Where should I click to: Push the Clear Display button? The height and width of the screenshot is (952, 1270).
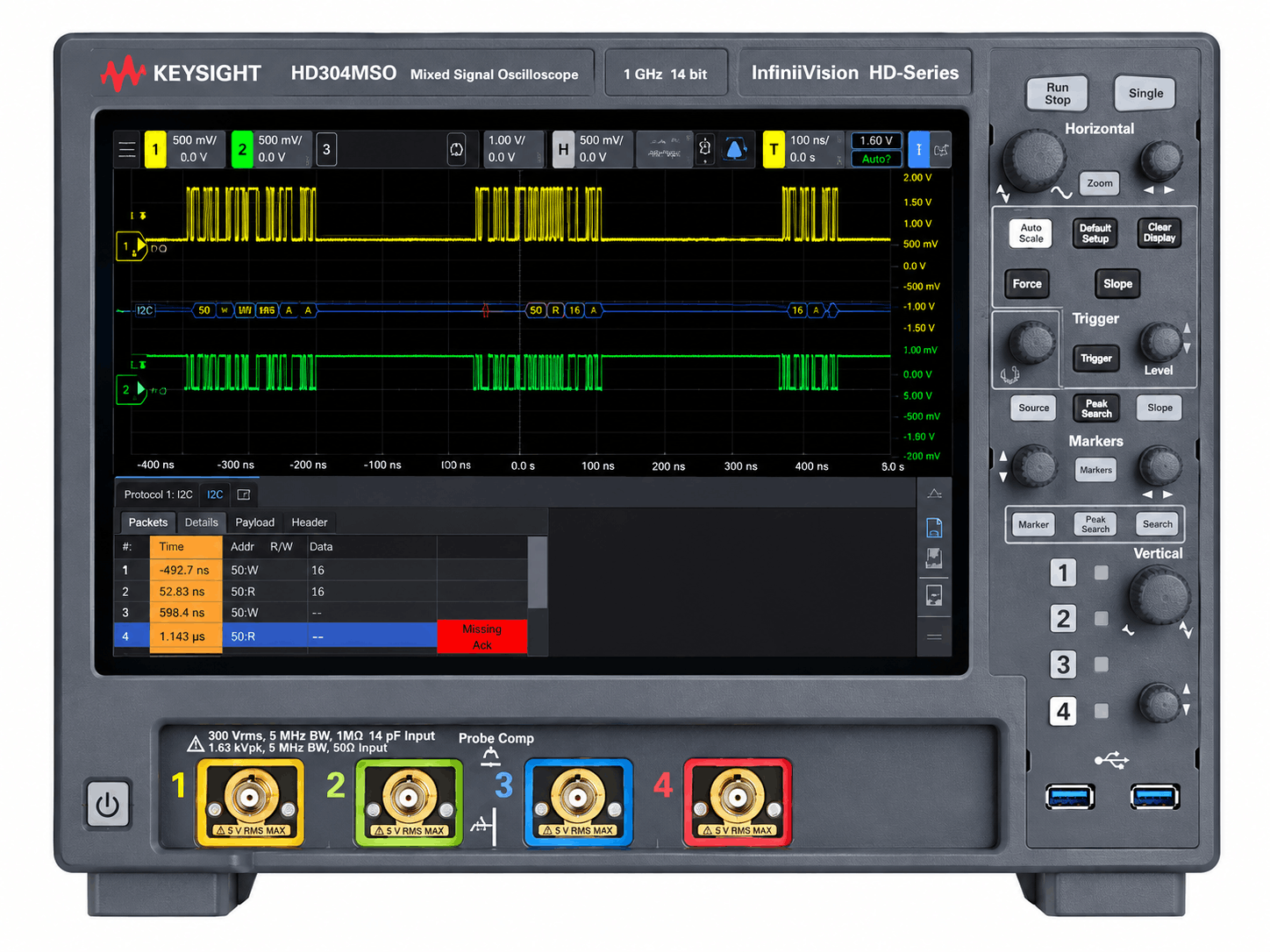pos(1159,232)
